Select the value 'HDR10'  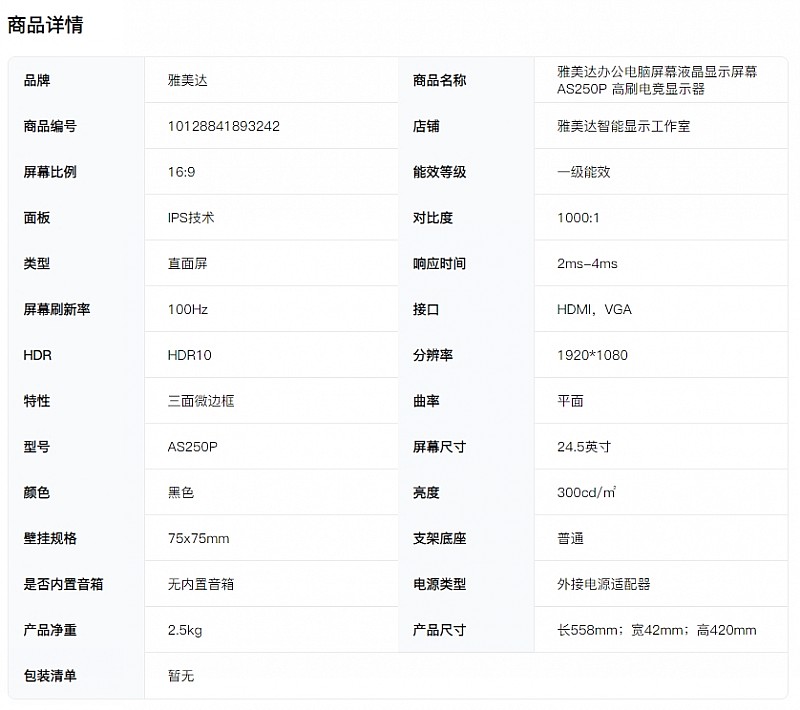pyautogui.click(x=190, y=355)
